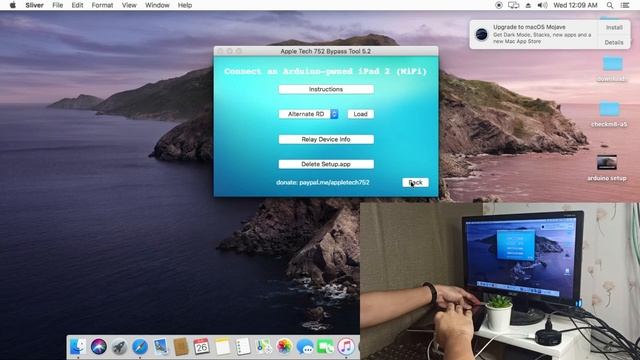Click Bypass Tool window title bar

click(326, 51)
